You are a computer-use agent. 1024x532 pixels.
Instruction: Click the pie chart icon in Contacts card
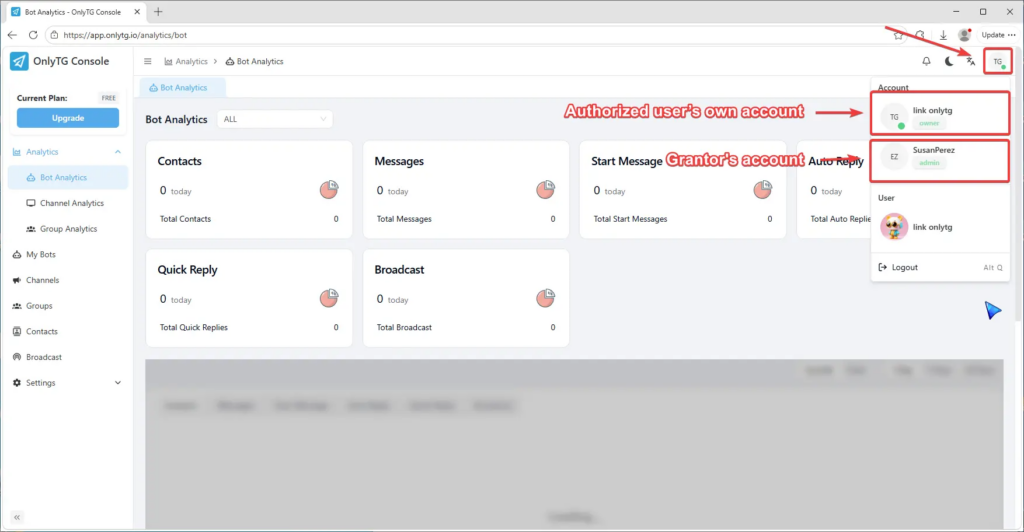[328, 189]
